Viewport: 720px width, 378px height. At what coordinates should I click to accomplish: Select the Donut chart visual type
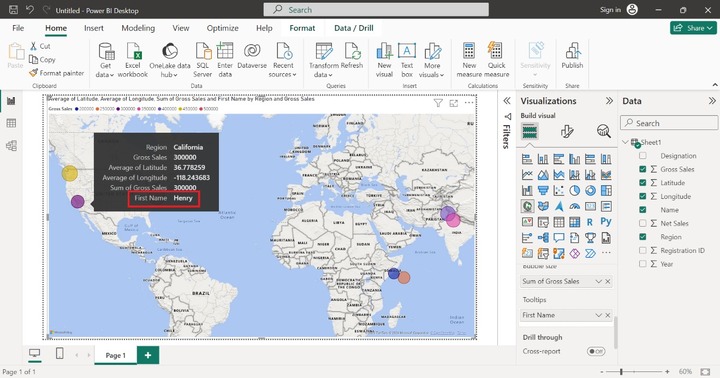click(x=590, y=190)
